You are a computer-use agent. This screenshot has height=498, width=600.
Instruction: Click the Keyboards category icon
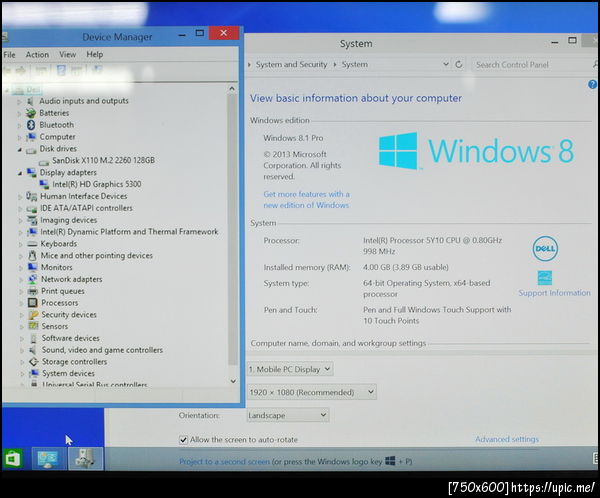pyautogui.click(x=32, y=244)
